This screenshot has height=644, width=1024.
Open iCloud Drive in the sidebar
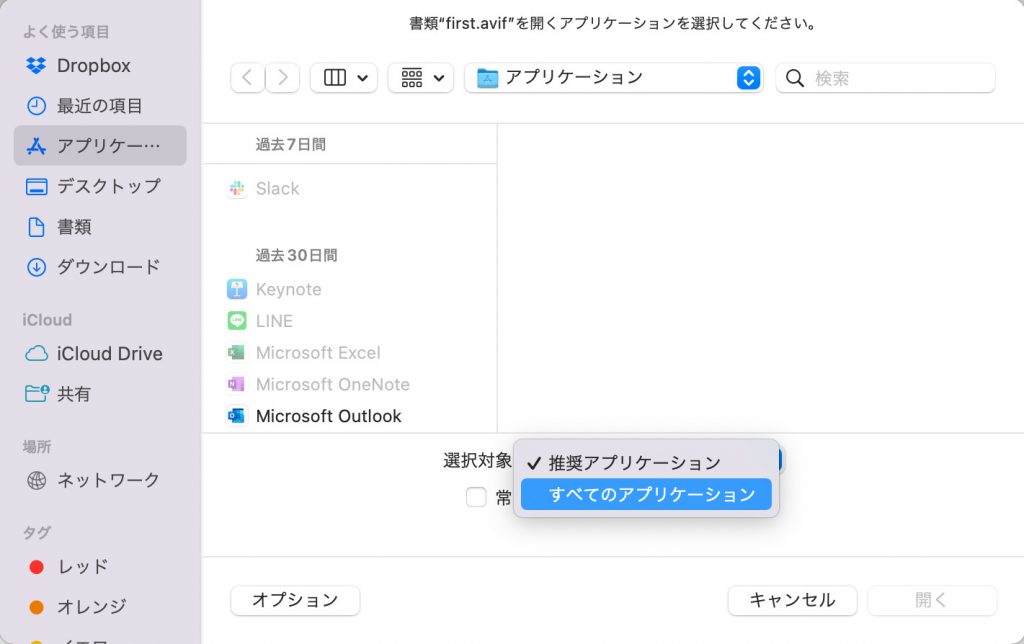point(100,353)
